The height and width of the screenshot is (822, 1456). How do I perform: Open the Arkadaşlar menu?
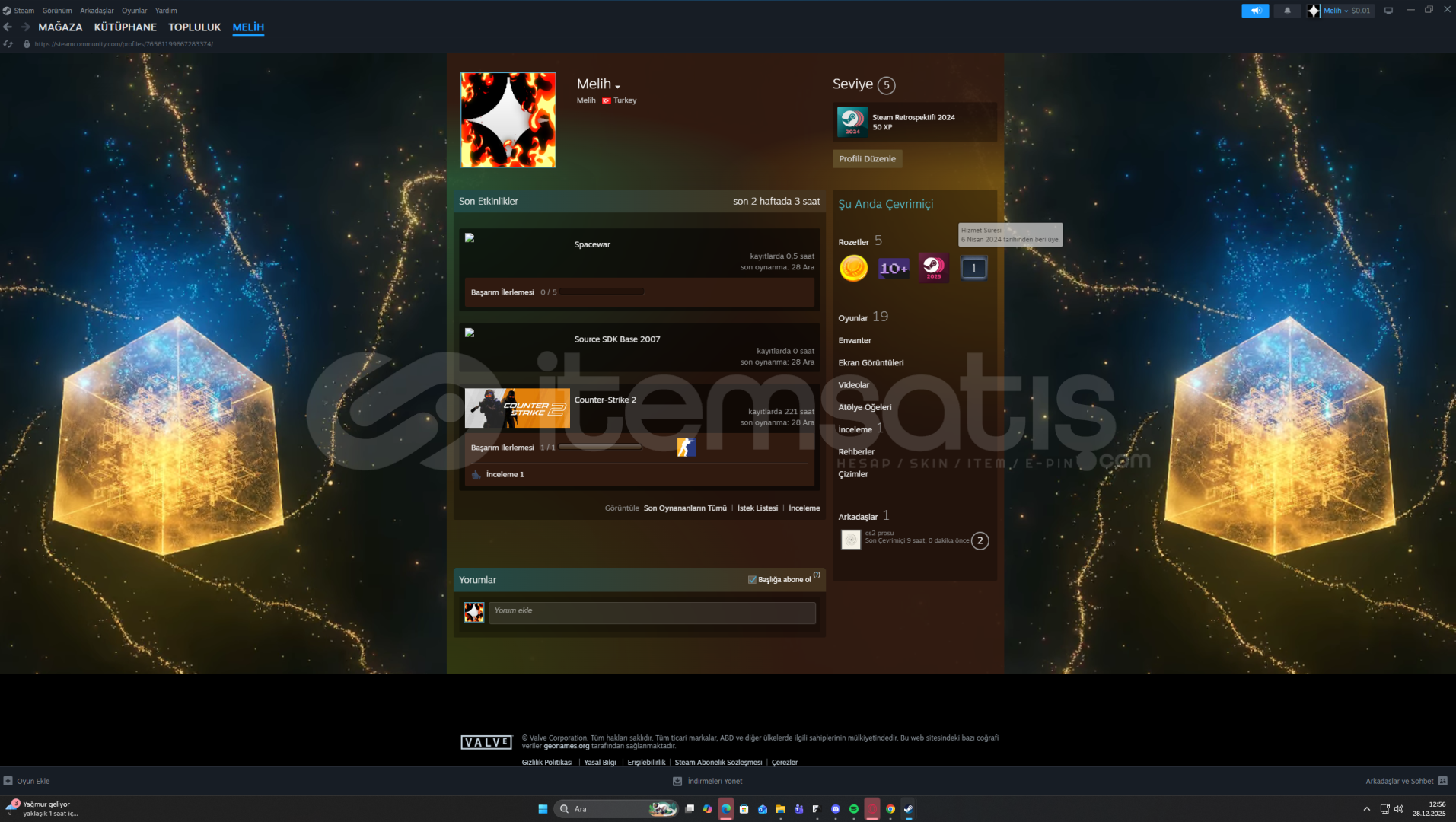coord(97,11)
